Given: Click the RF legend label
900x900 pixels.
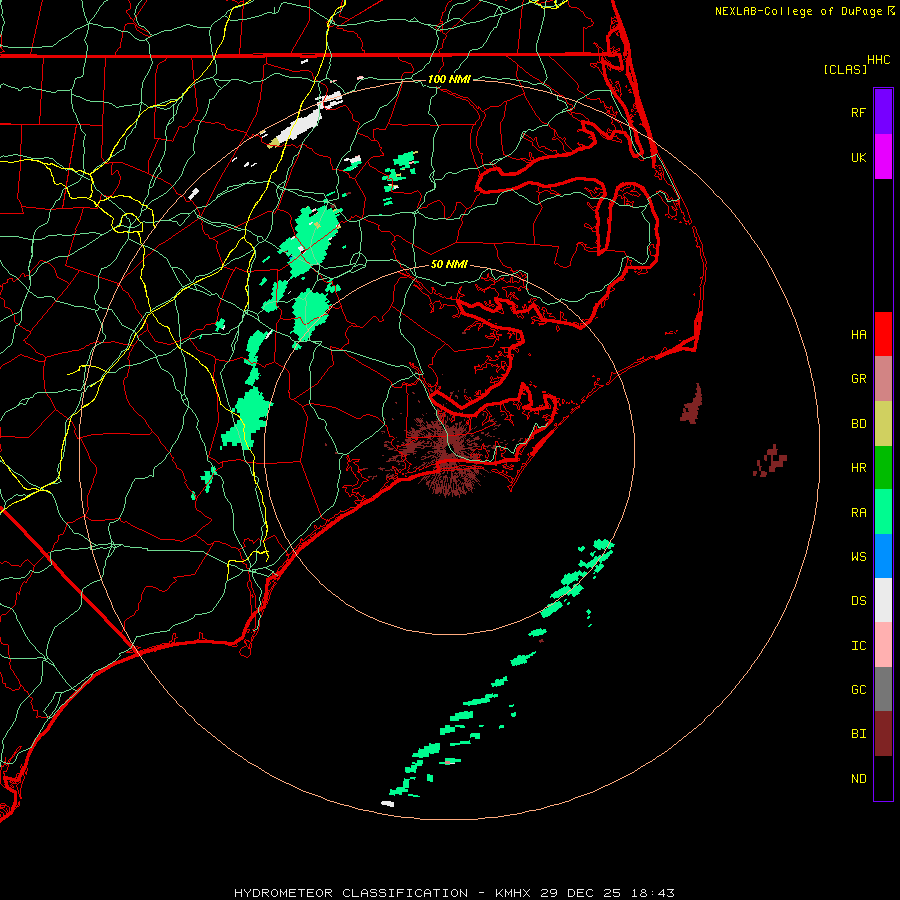Looking at the screenshot, I should coord(858,112).
